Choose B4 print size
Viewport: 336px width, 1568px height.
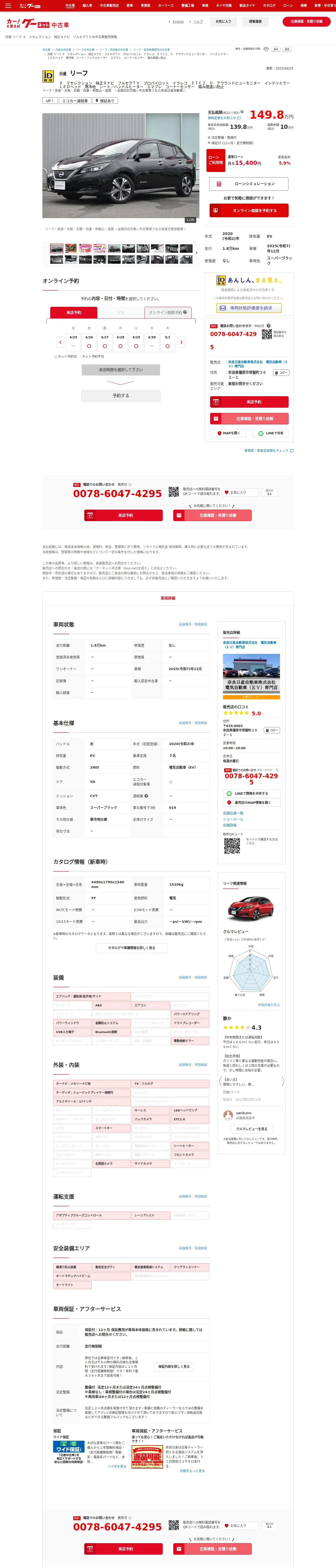287,49
